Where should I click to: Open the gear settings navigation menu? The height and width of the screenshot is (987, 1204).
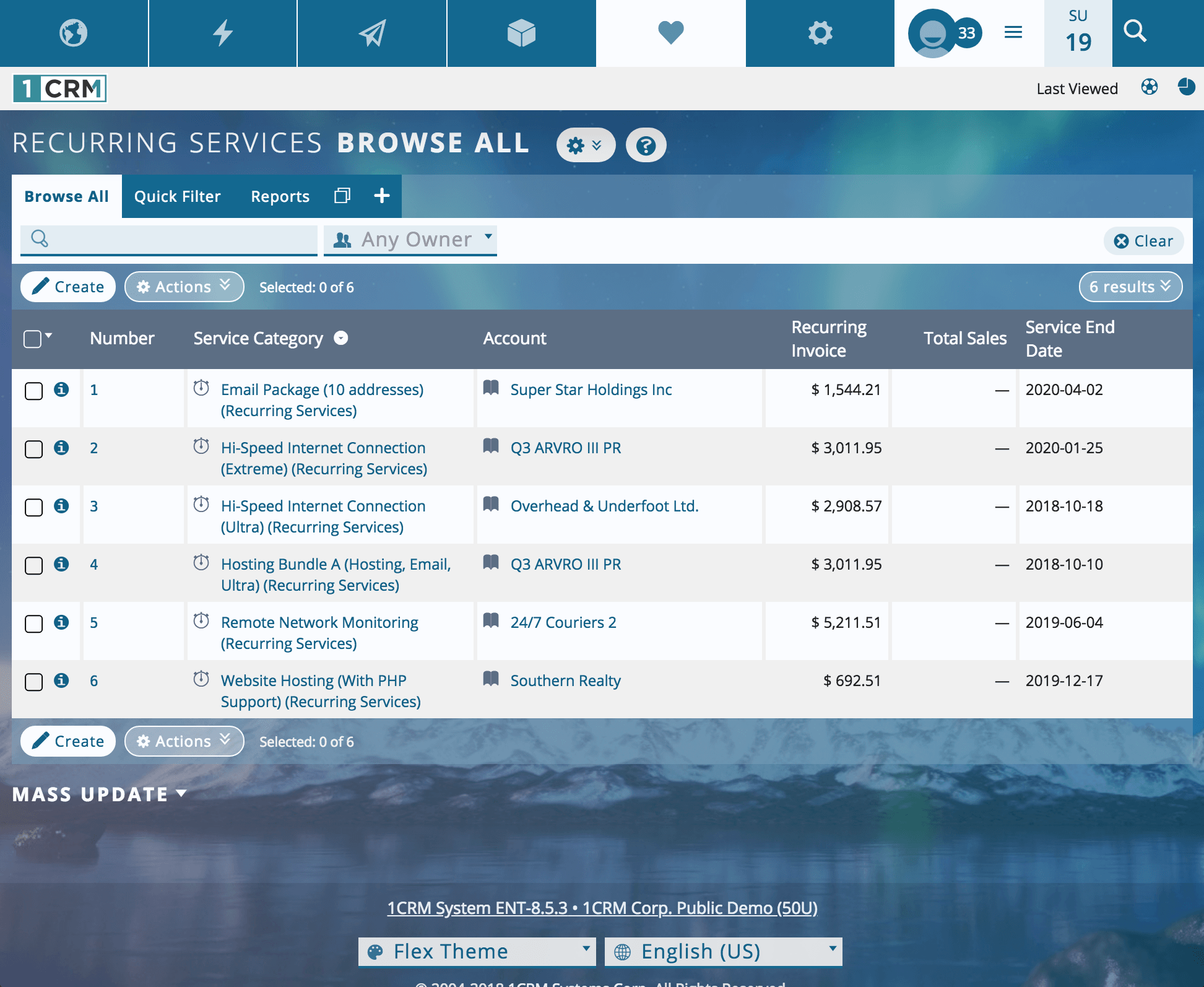click(820, 33)
